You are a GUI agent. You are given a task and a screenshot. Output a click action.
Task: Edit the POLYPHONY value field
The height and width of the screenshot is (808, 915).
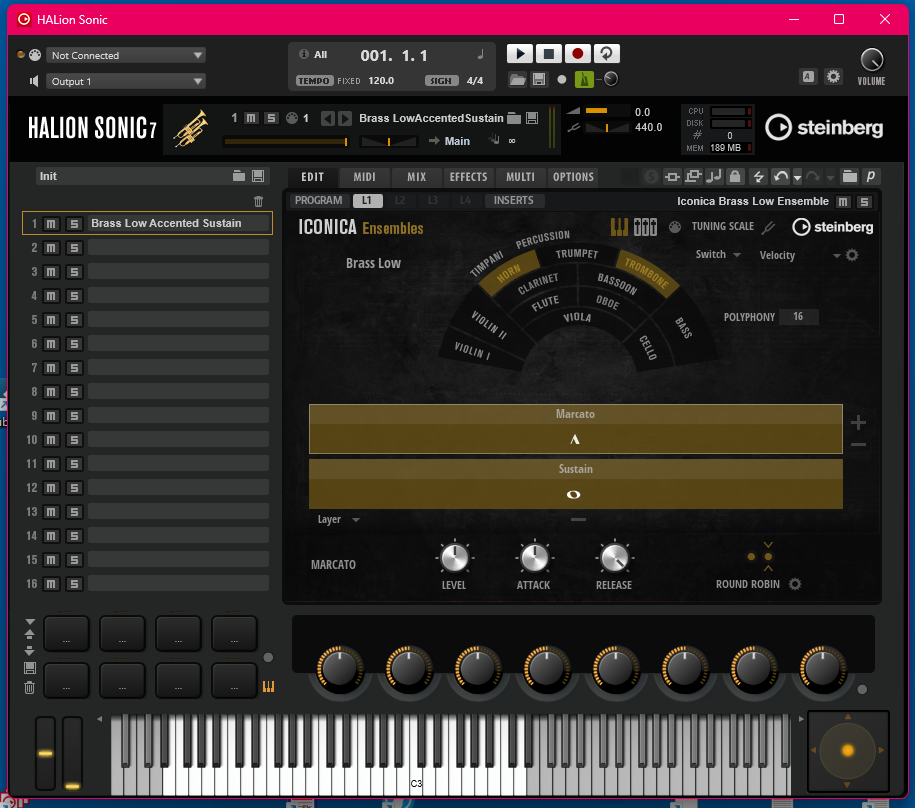[798, 317]
